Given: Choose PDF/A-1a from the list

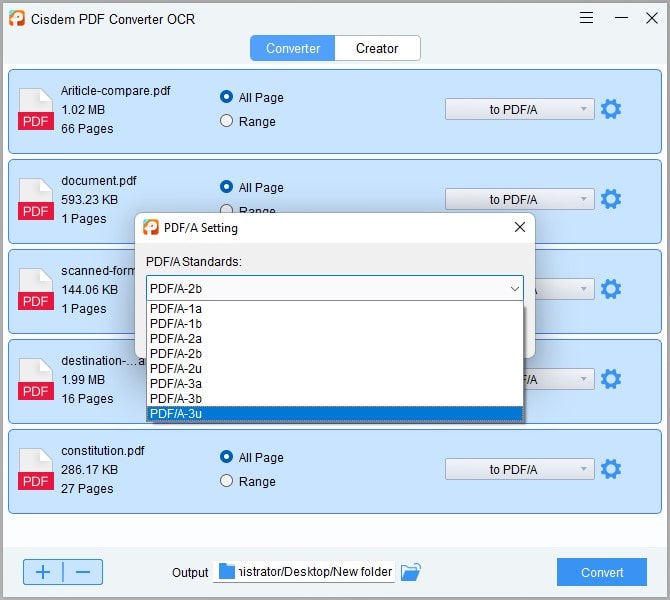Looking at the screenshot, I should click(x=335, y=309).
